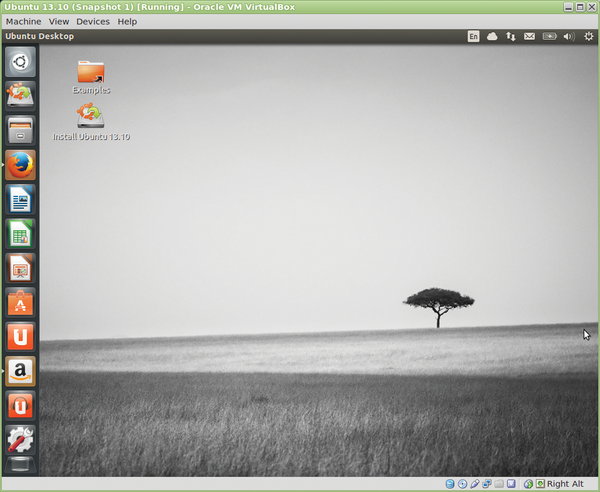Open the View menu
This screenshot has height=492, width=600.
[x=59, y=21]
